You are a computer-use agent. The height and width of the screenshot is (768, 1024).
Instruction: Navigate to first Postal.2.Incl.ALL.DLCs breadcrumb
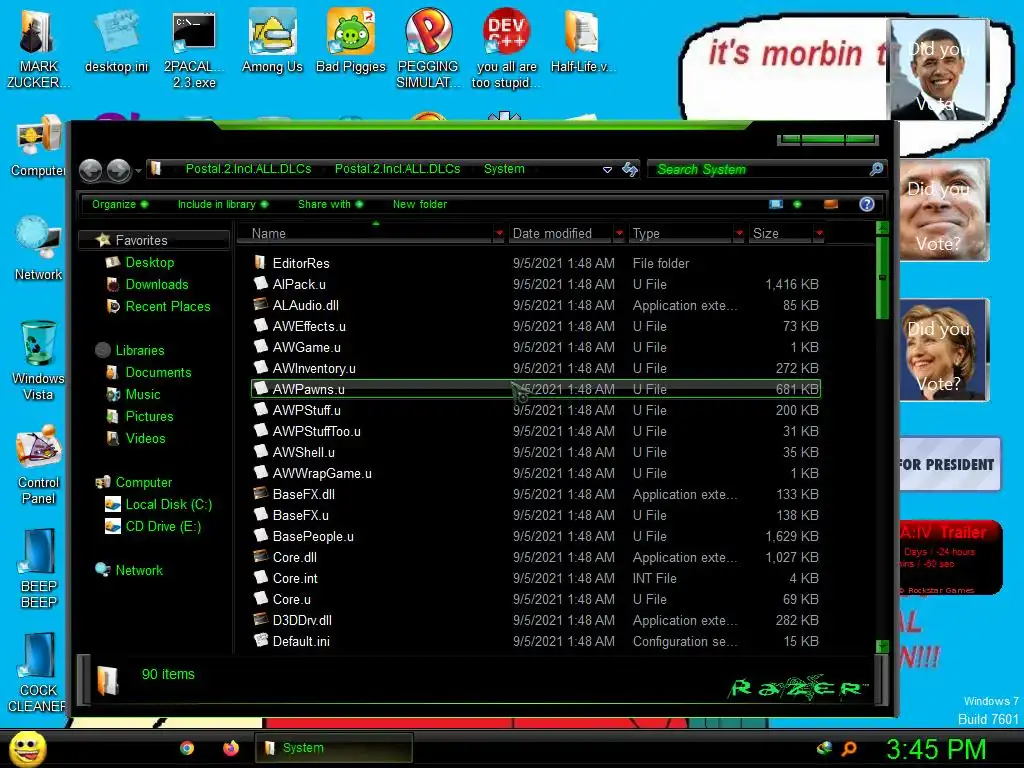click(248, 169)
